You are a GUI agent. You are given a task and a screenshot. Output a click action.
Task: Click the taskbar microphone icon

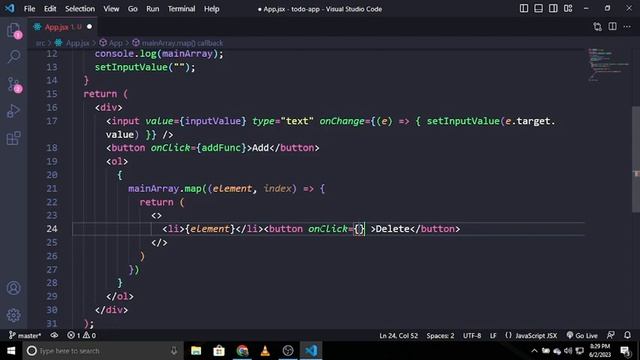coord(174,351)
